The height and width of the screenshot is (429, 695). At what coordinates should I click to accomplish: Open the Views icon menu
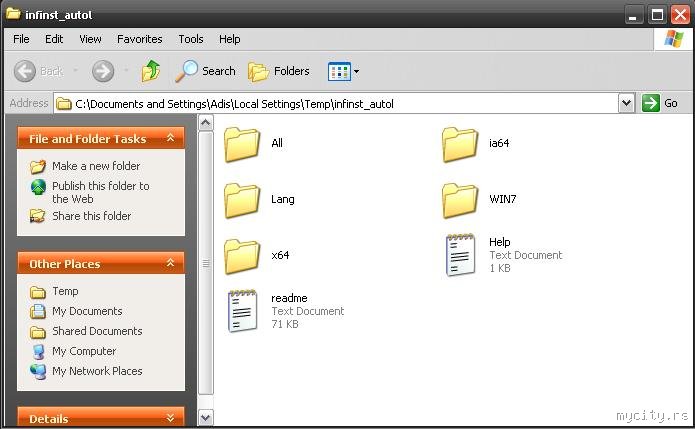pyautogui.click(x=344, y=71)
